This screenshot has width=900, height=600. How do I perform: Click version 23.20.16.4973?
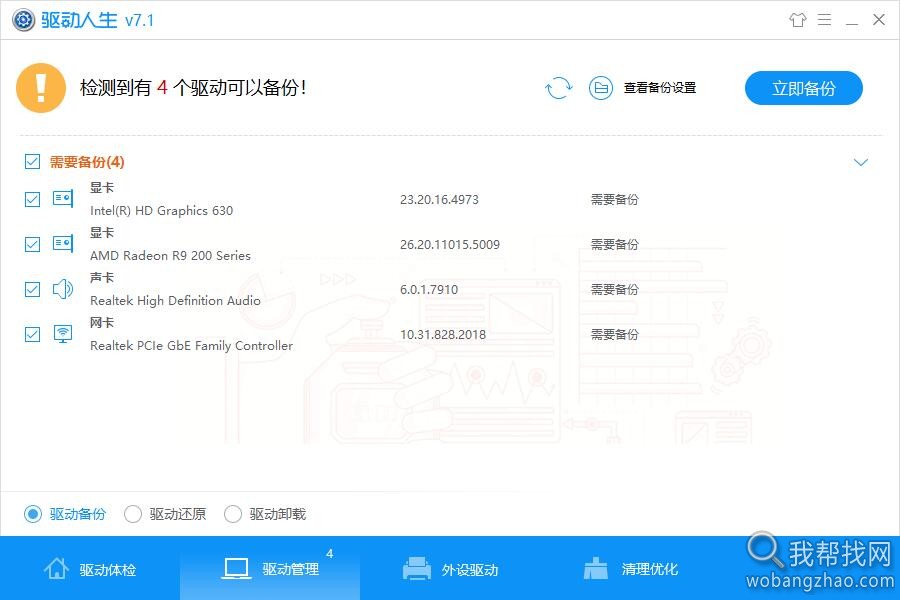point(439,199)
